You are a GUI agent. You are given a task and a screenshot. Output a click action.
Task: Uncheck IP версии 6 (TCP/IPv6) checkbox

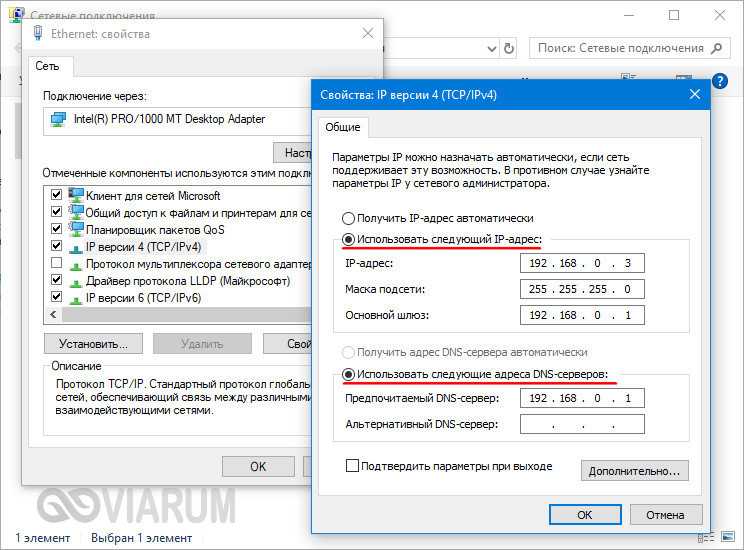(x=56, y=297)
